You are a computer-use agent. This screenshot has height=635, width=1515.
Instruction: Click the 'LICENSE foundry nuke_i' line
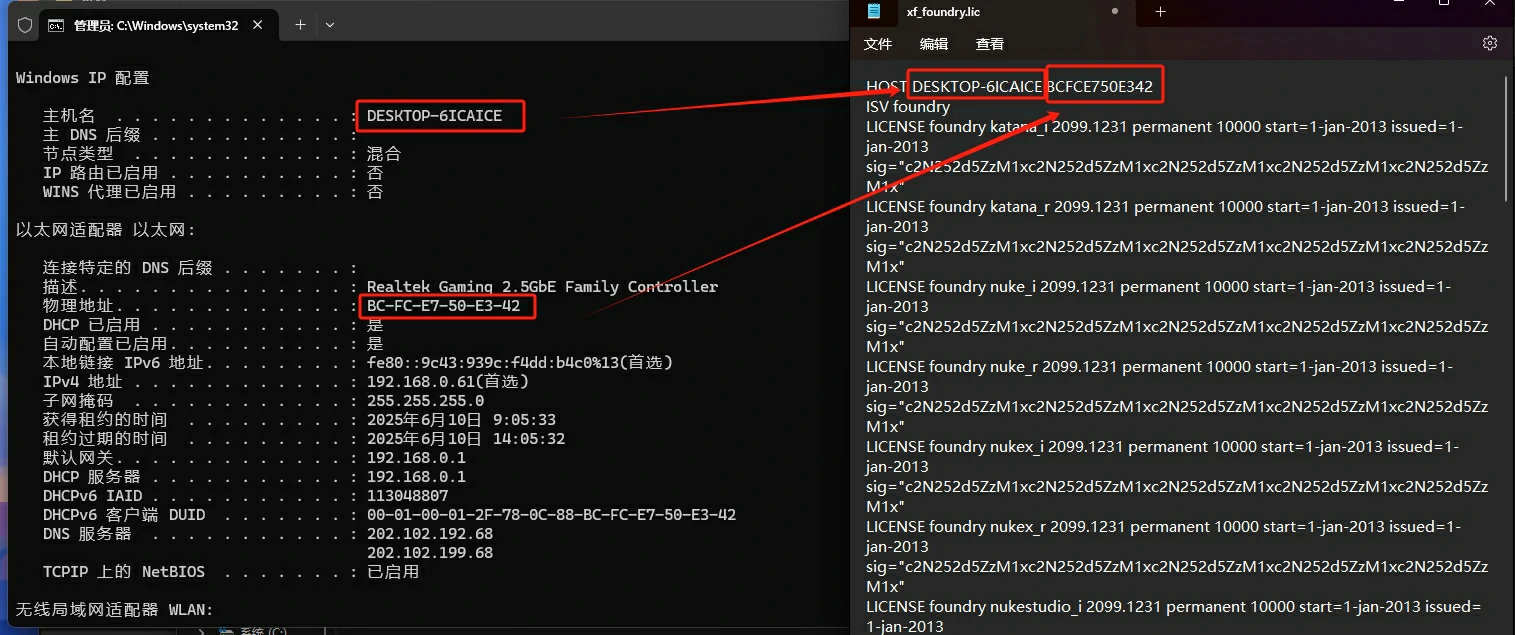click(x=1158, y=287)
